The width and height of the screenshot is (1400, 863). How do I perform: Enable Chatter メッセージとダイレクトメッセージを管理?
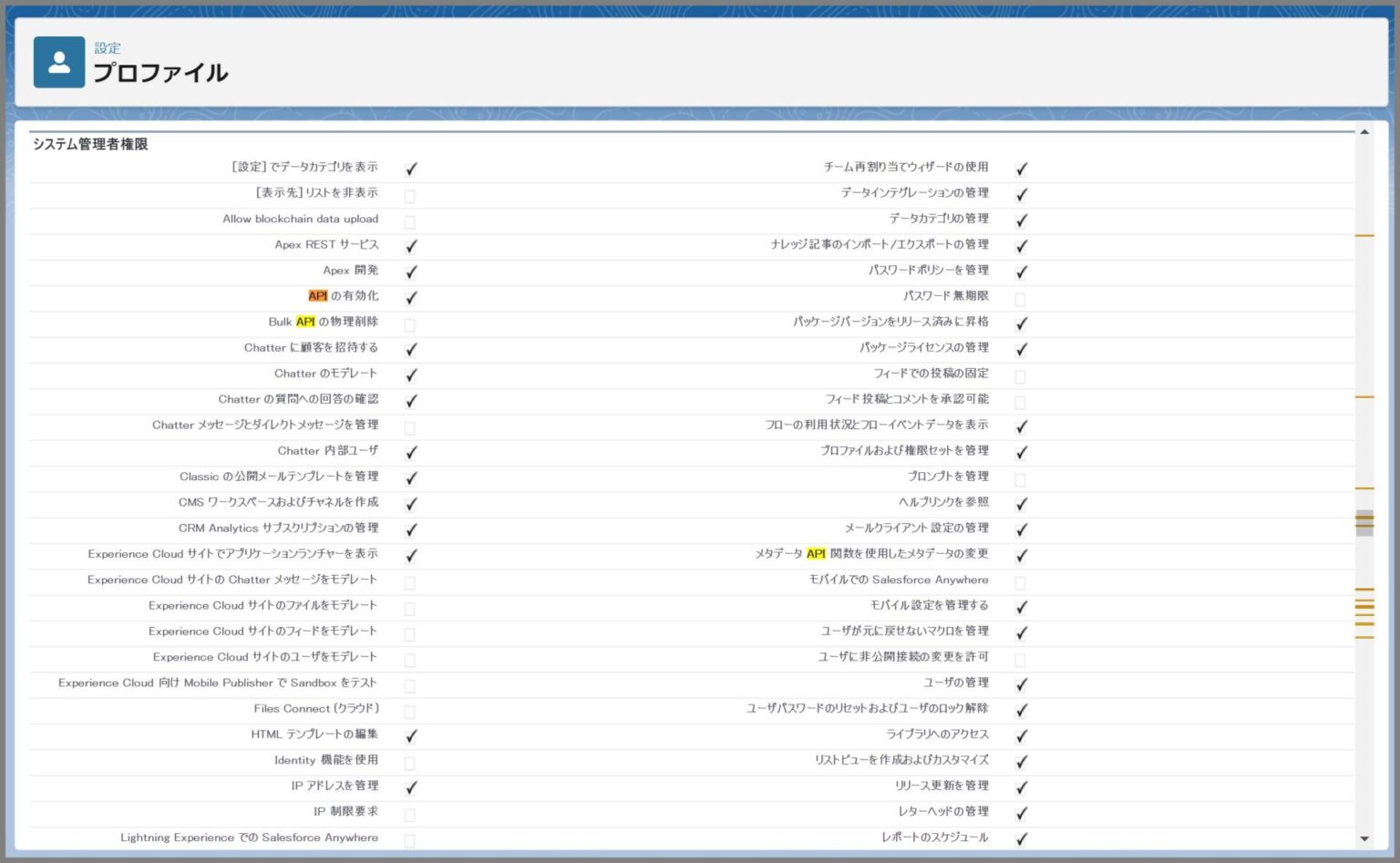(410, 425)
